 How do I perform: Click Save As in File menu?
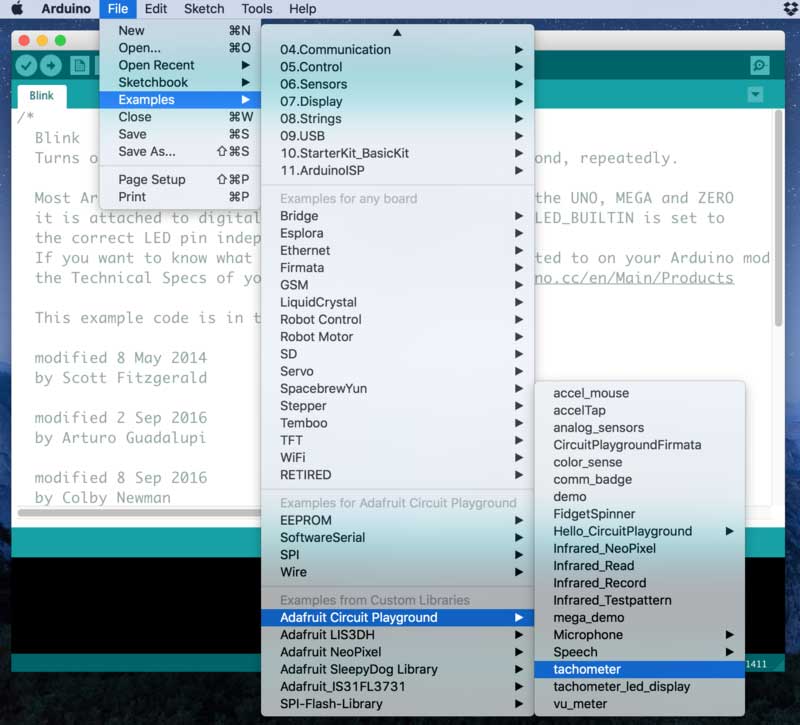click(x=147, y=152)
